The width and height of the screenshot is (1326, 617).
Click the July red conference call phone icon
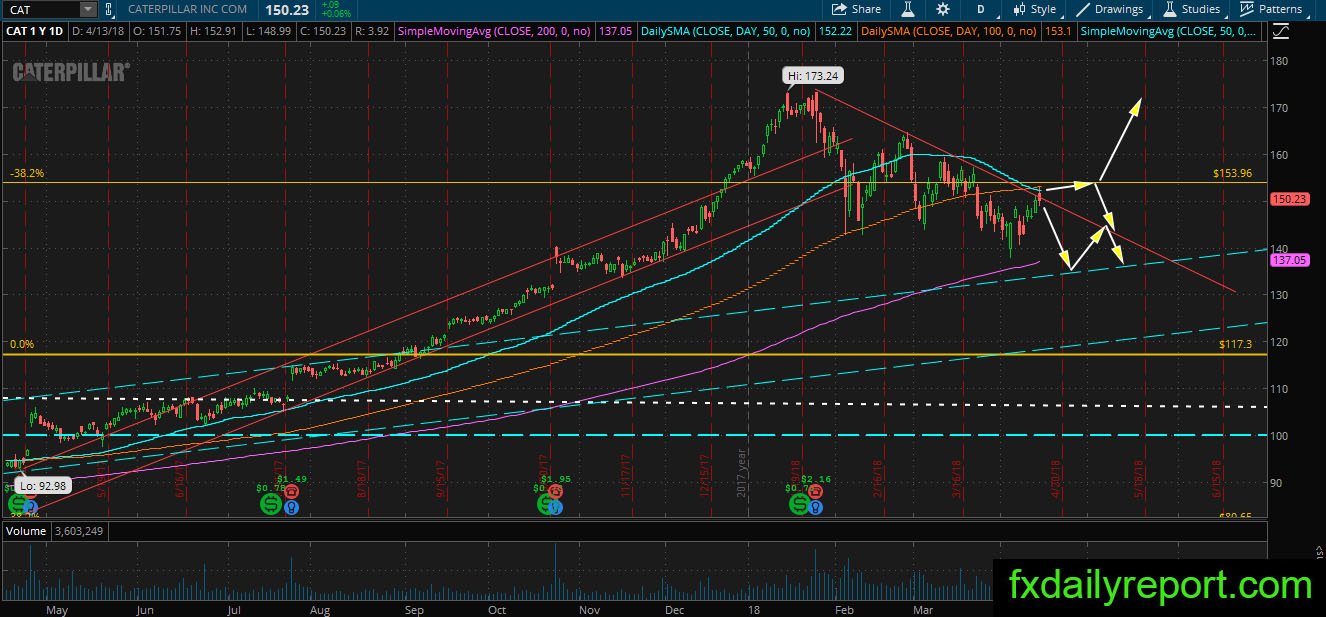point(291,490)
